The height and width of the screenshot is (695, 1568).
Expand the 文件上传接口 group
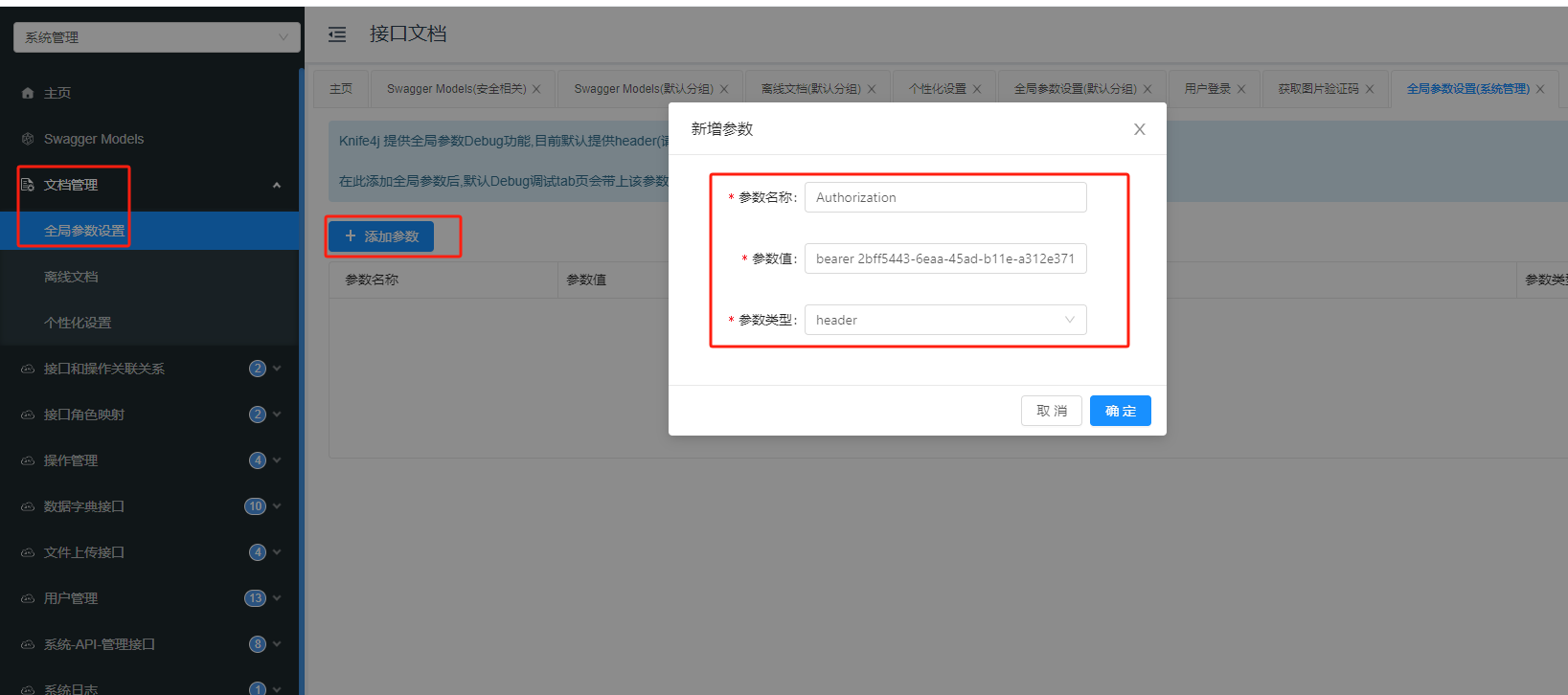277,552
